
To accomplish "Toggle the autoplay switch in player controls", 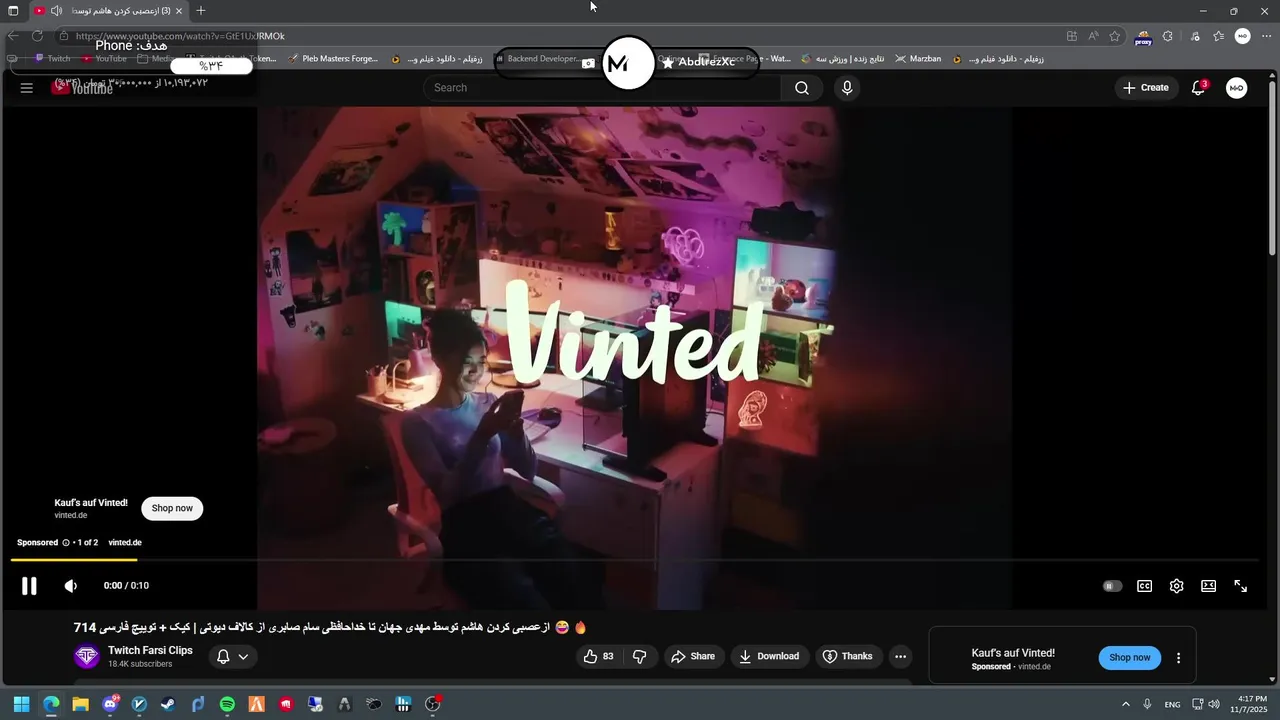I will (x=1112, y=586).
